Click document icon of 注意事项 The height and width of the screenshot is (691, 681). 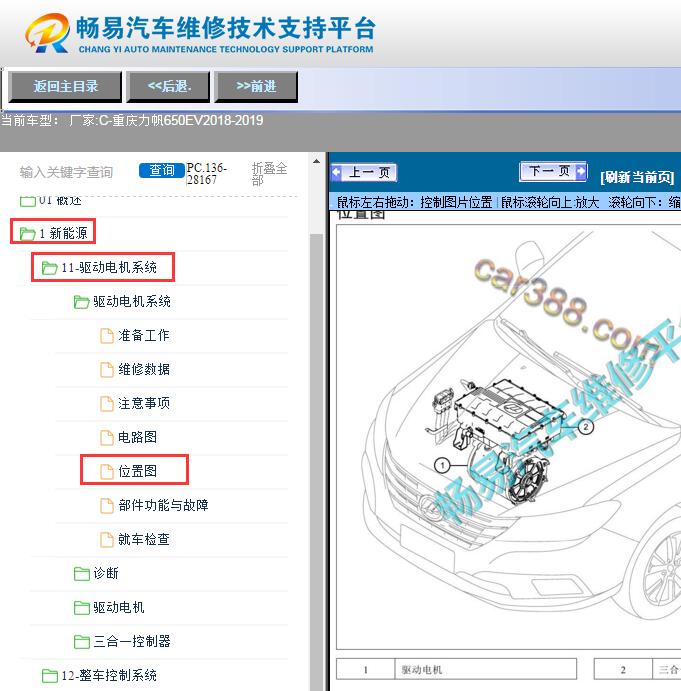pyautogui.click(x=107, y=404)
